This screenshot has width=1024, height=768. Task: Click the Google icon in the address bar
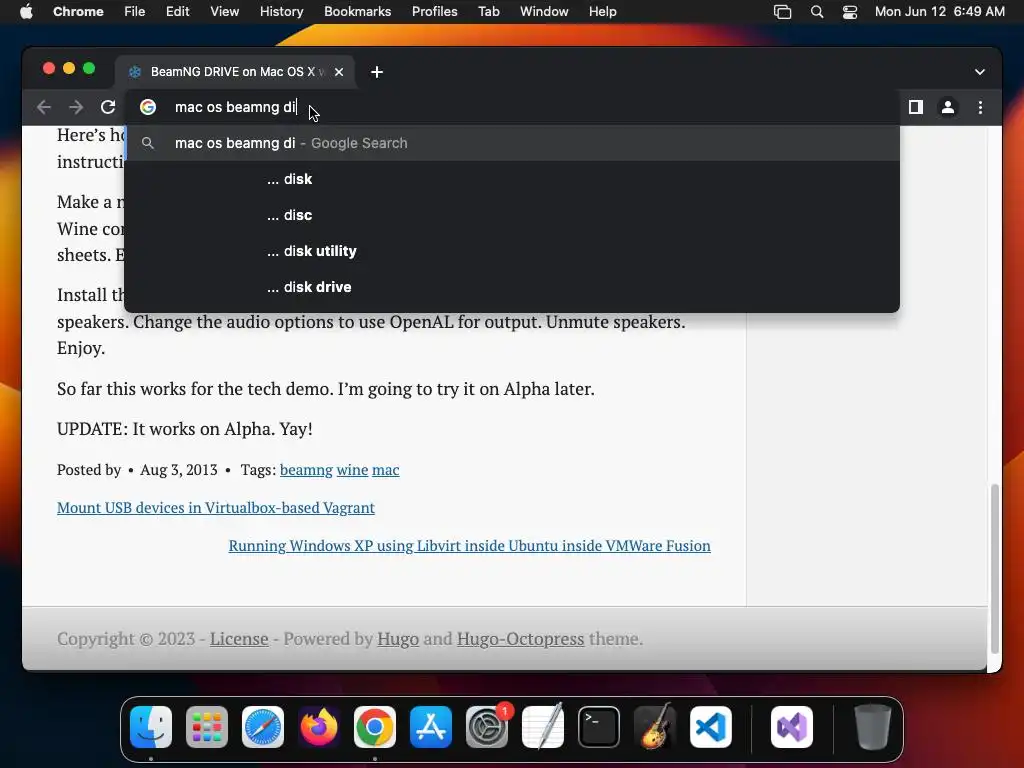pos(148,107)
